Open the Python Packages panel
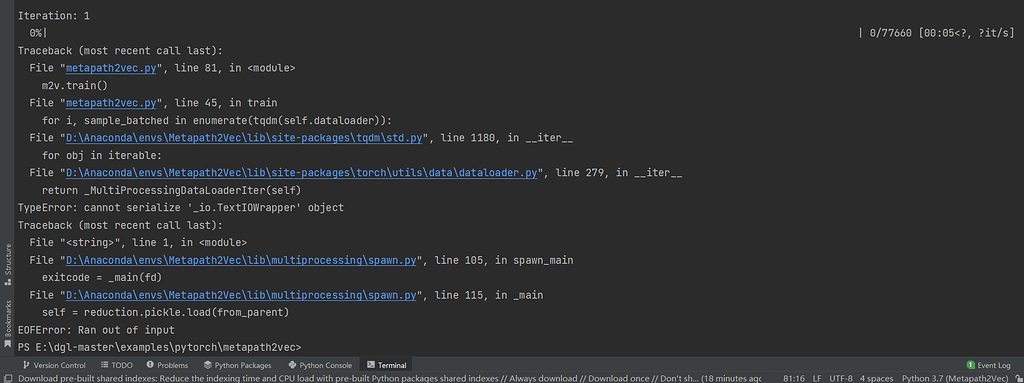This screenshot has width=1024, height=383. click(237, 365)
